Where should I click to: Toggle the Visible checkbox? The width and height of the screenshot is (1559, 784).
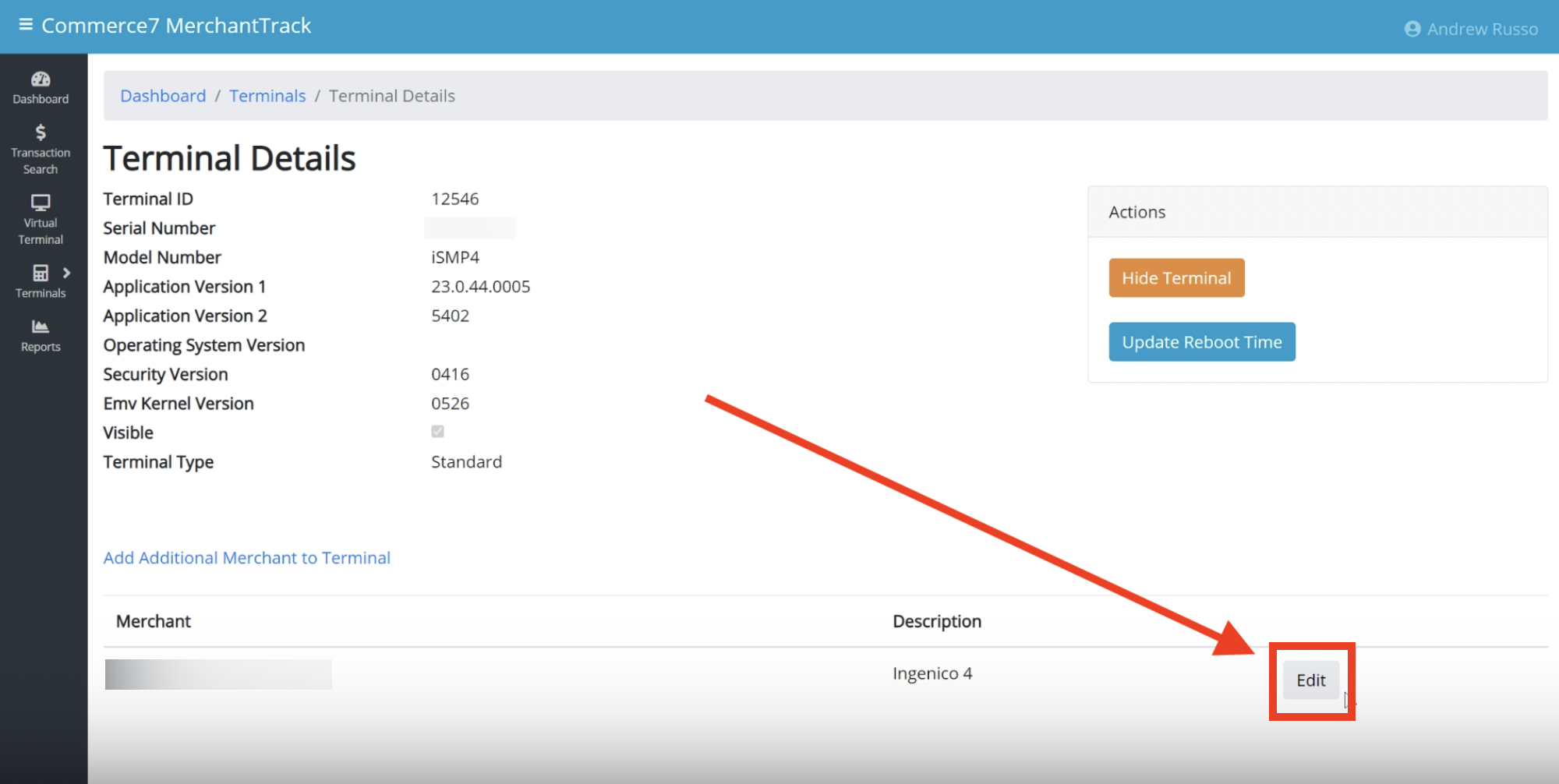click(437, 432)
